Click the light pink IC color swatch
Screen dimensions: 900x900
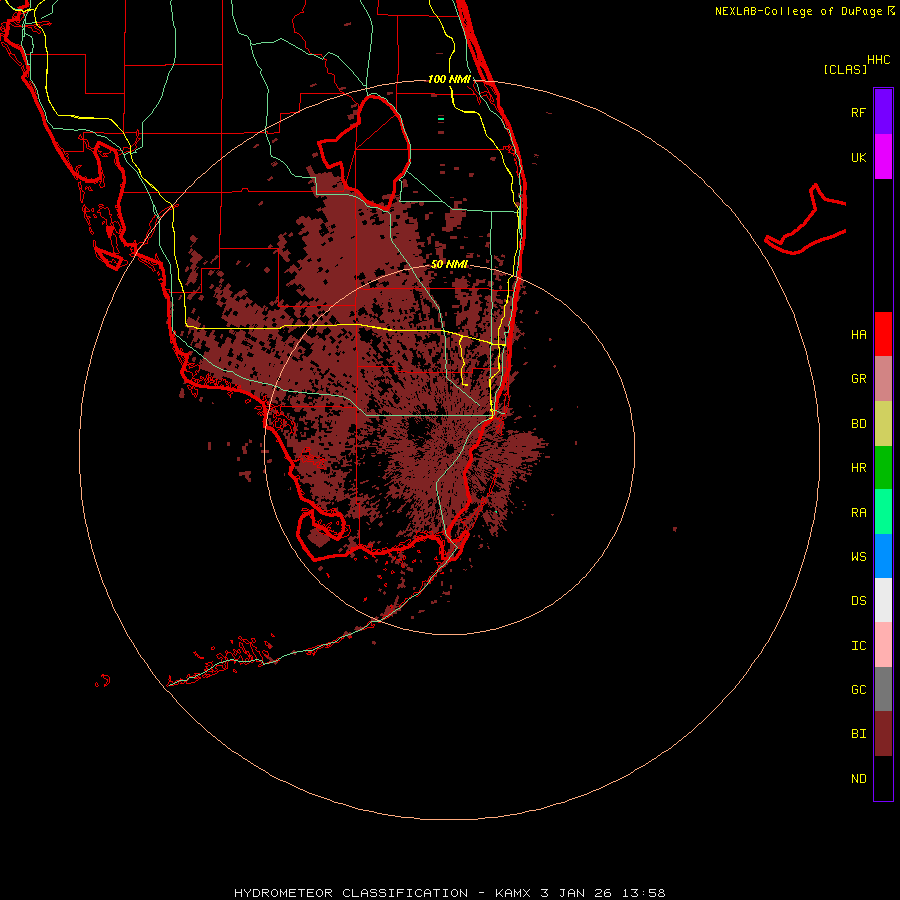pos(883,645)
